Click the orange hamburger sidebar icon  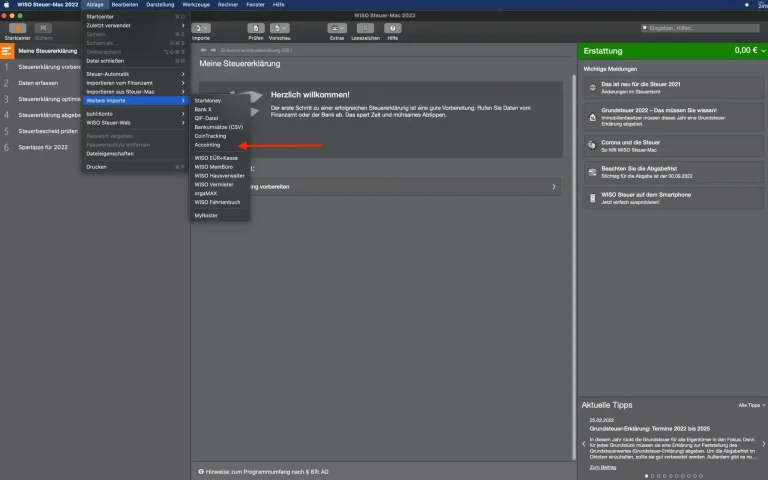7,50
